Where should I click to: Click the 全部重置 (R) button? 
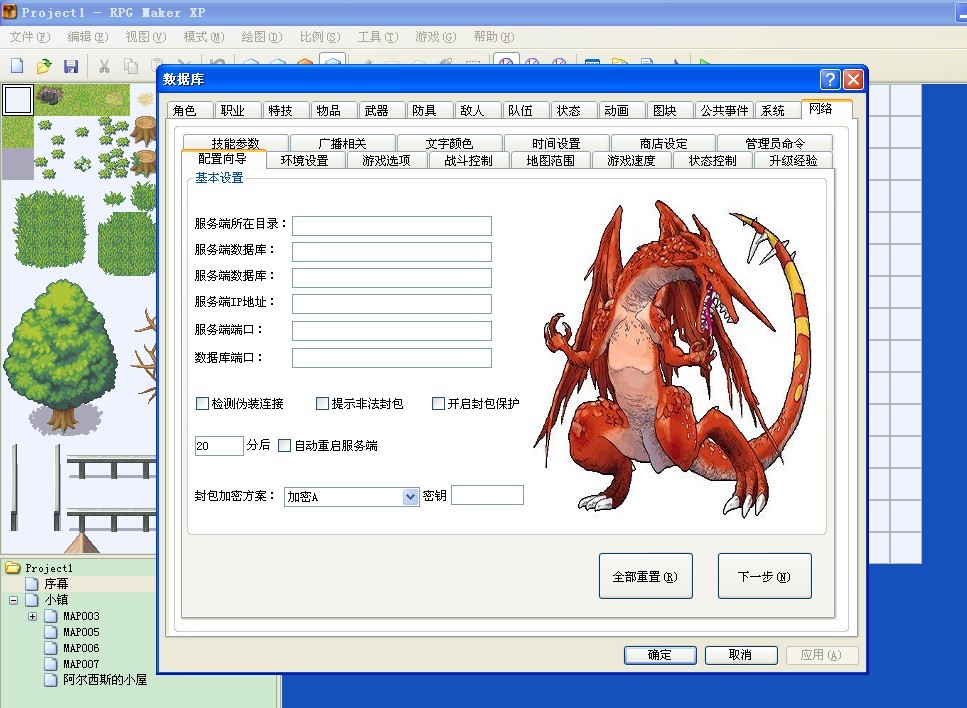[x=646, y=576]
